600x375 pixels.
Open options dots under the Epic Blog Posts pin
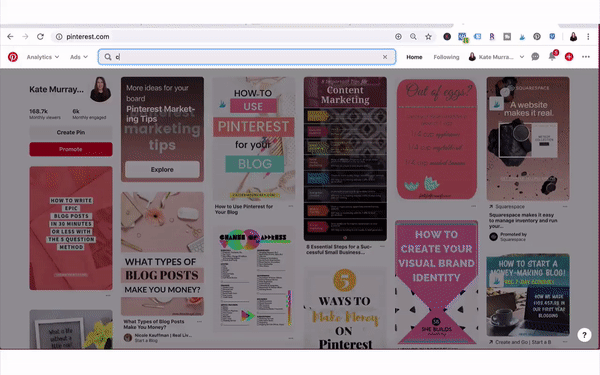(108, 295)
